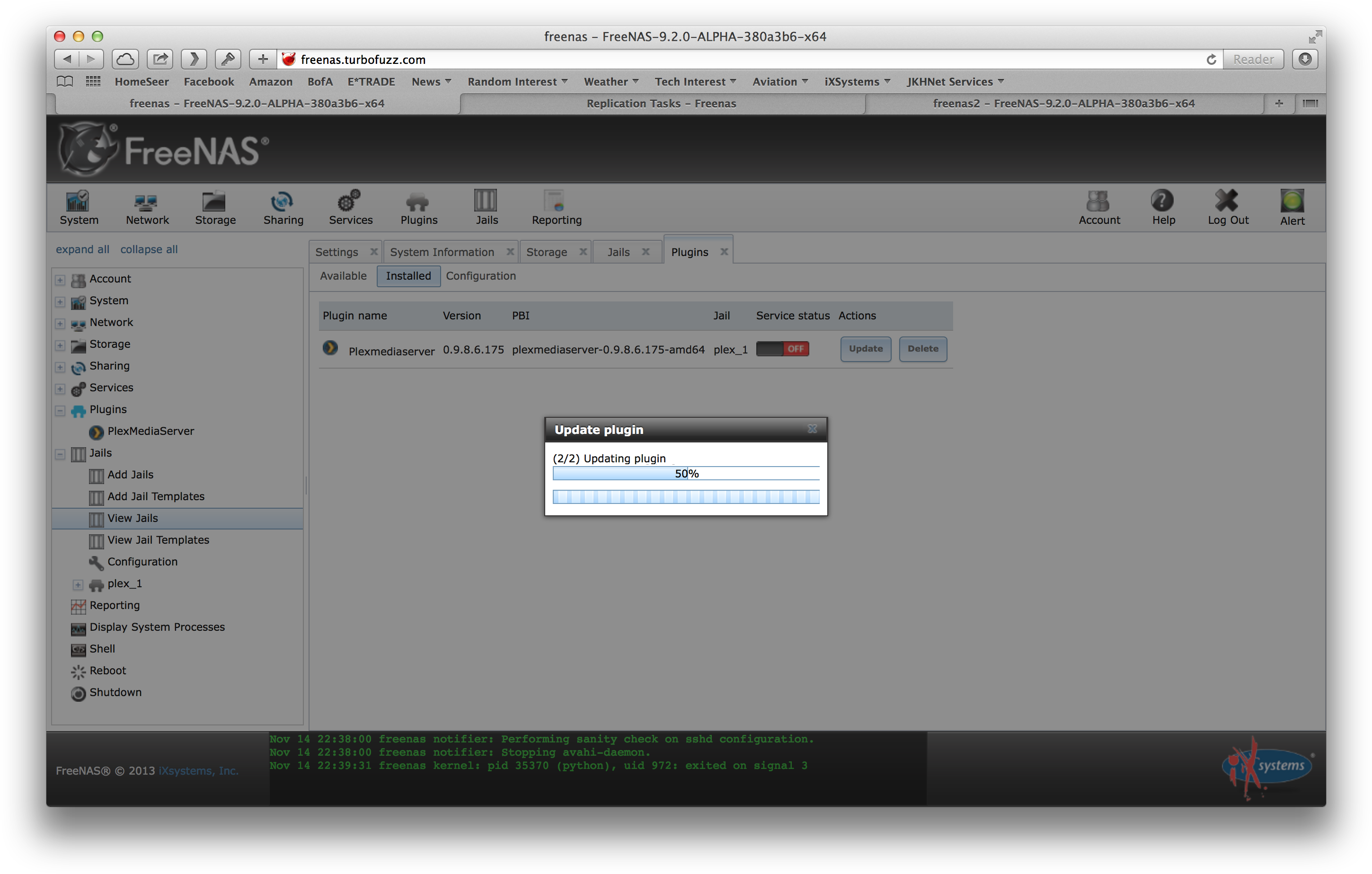Open Reporting in the sidebar tree
This screenshot has height=874, width=1372.
(114, 605)
